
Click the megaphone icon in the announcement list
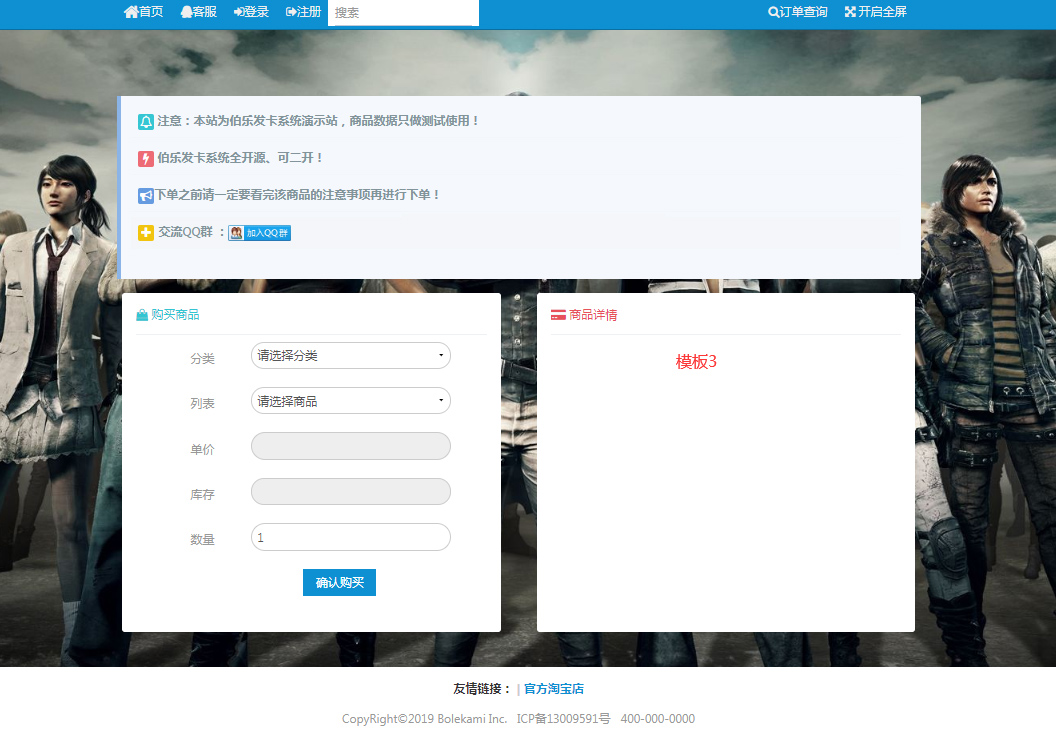[x=143, y=195]
